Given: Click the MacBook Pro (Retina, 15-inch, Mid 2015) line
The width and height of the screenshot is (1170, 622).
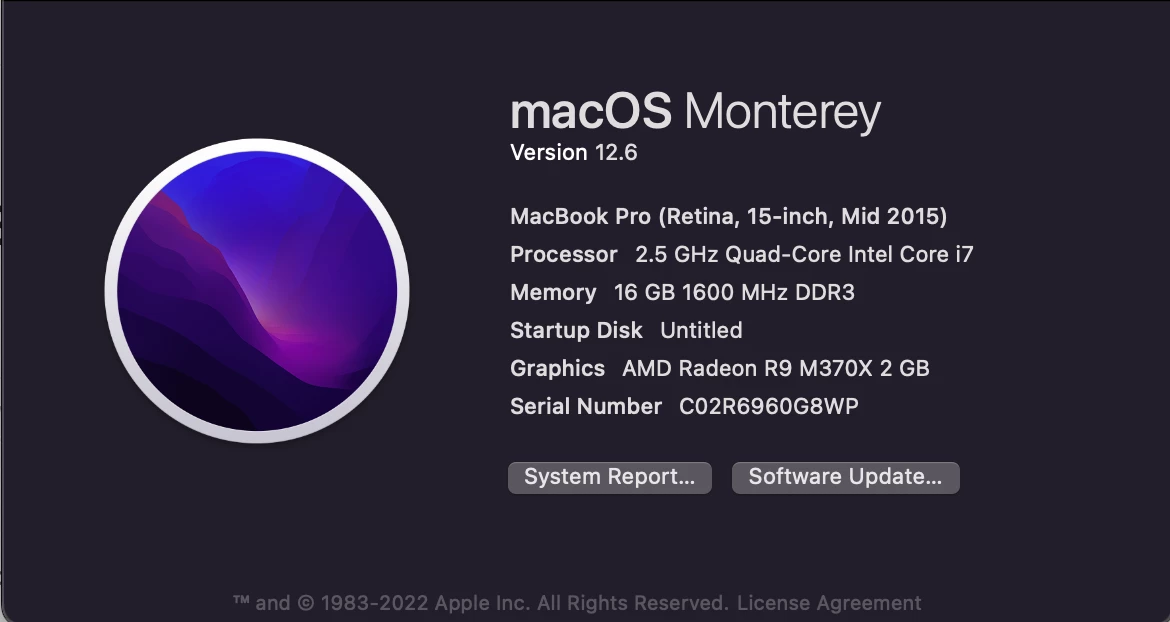Looking at the screenshot, I should point(728,217).
